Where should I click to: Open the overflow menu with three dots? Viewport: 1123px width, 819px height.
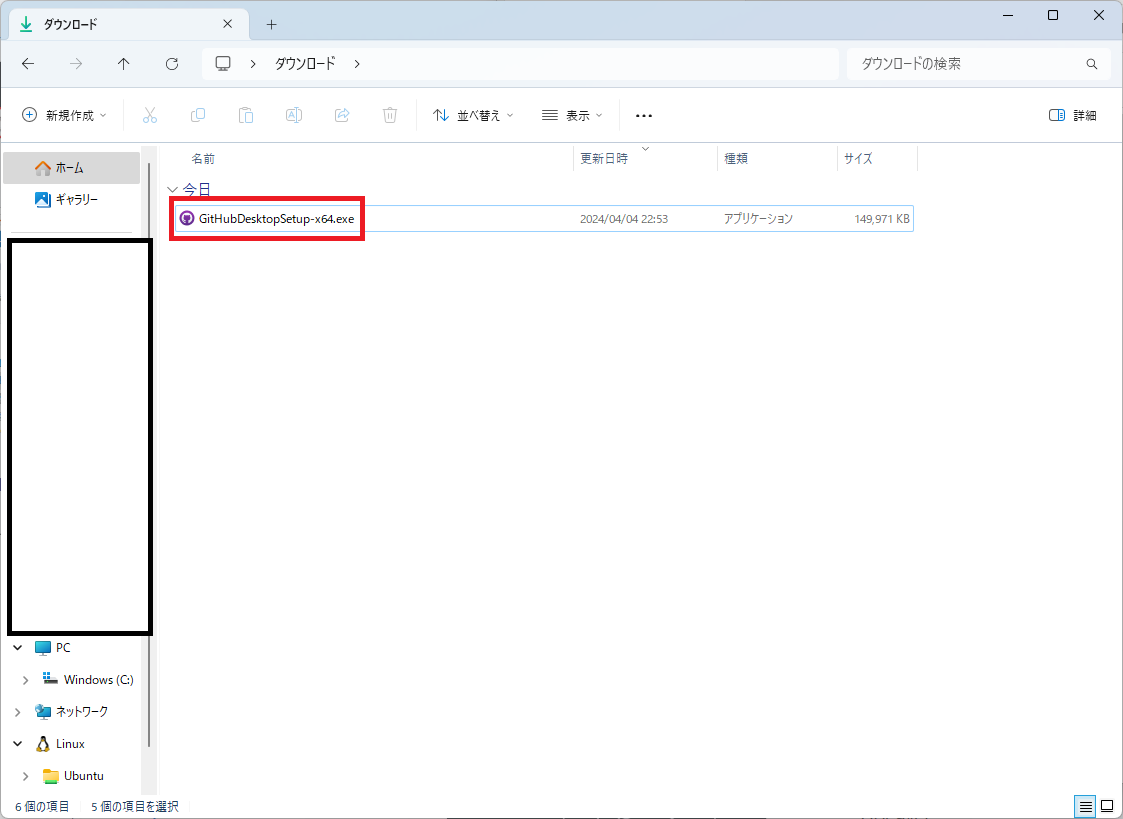point(643,115)
